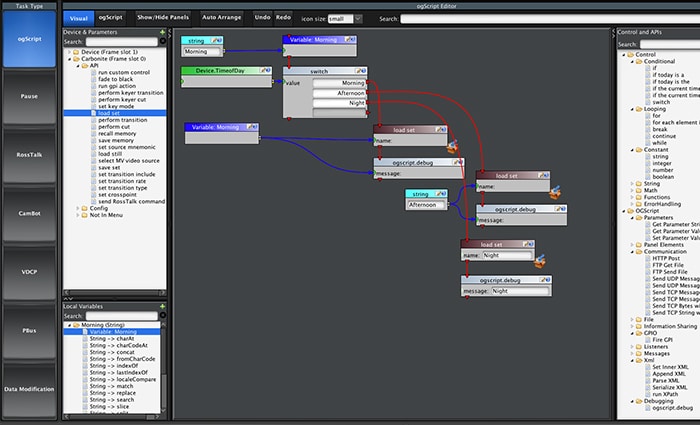This screenshot has width=700, height=425.
Task: Select the RossTalk task type
Action: pyautogui.click(x=29, y=155)
